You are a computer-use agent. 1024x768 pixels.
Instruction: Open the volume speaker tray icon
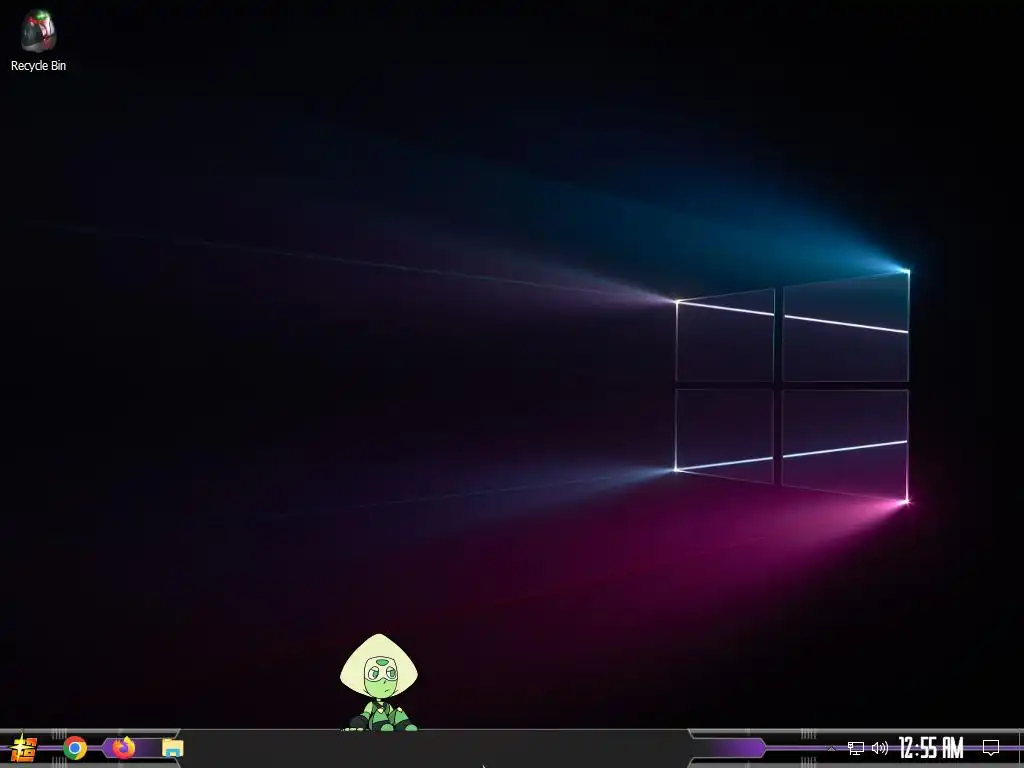(880, 748)
